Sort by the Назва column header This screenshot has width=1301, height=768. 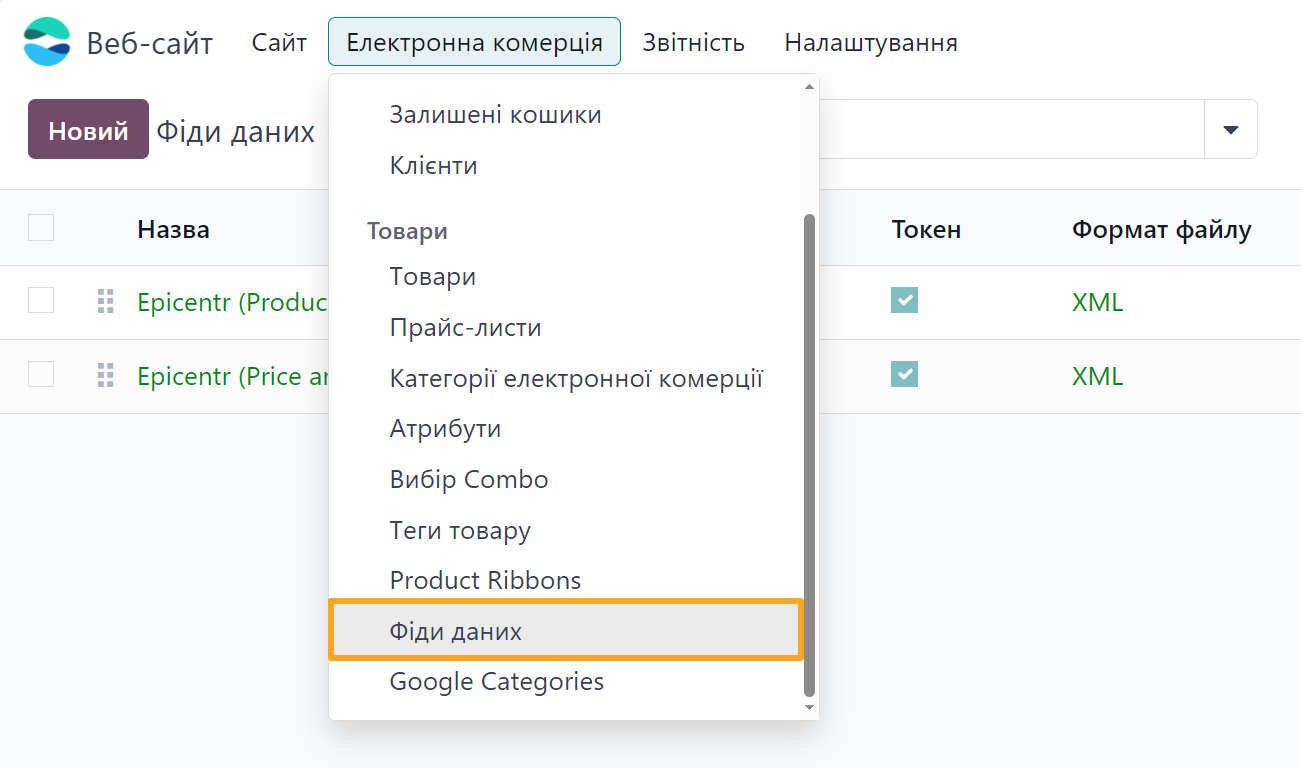(x=173, y=229)
